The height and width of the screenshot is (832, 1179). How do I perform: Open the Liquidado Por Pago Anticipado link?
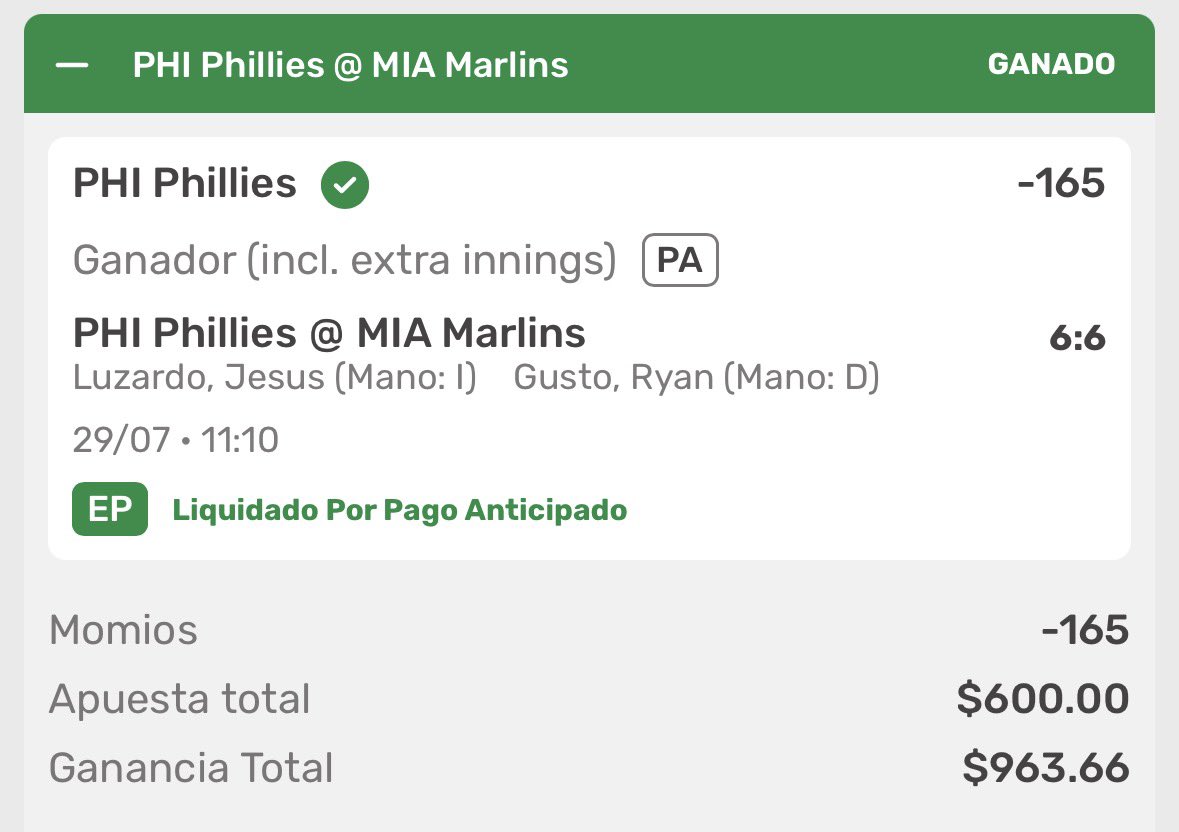pos(399,510)
